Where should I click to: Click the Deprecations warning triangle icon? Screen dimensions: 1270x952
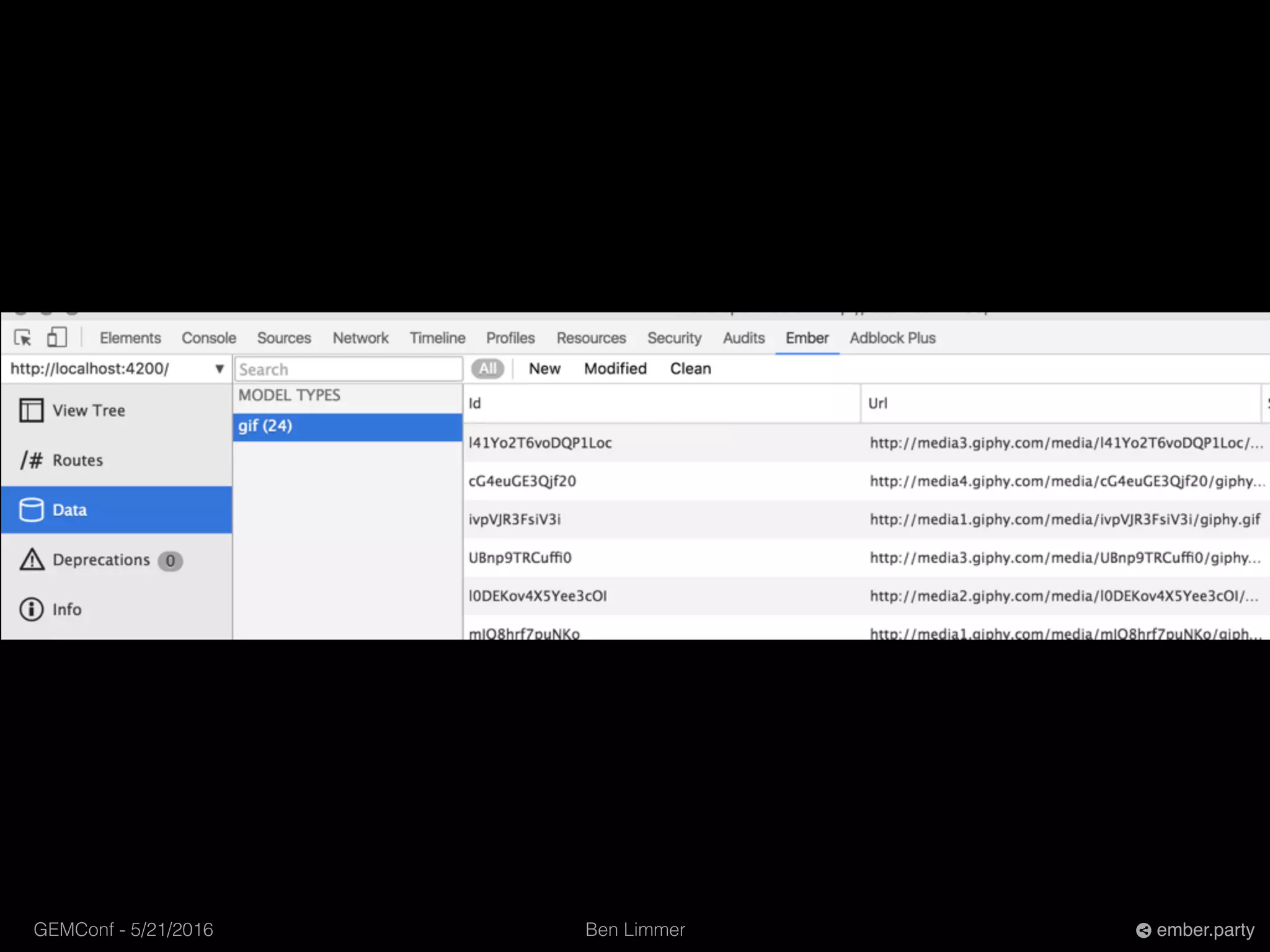click(x=32, y=560)
